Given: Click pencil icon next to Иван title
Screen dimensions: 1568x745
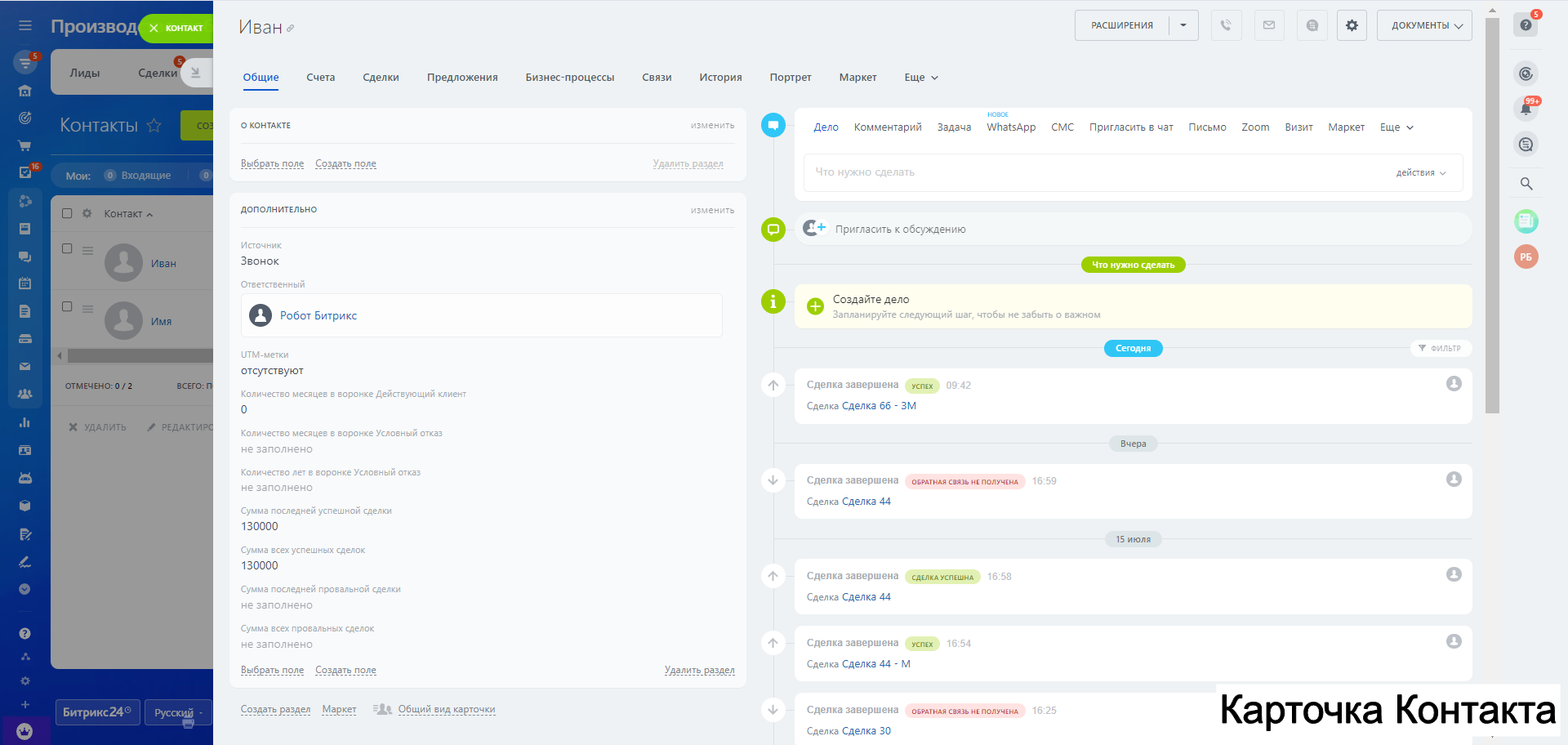Looking at the screenshot, I should (x=291, y=29).
